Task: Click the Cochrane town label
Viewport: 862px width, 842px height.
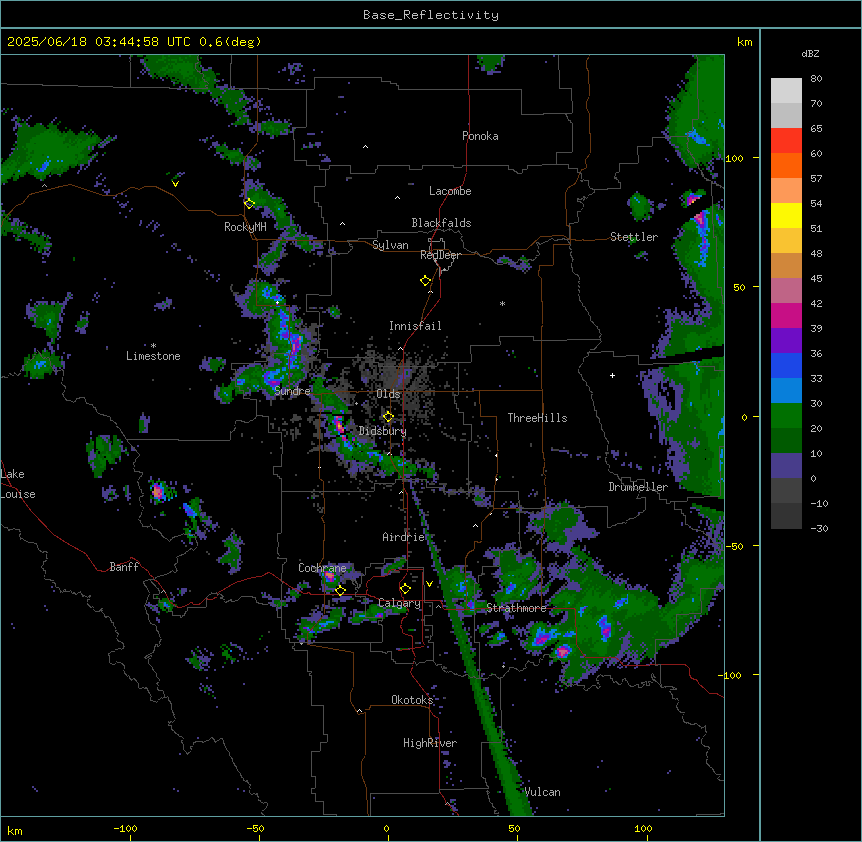Action: [x=322, y=568]
